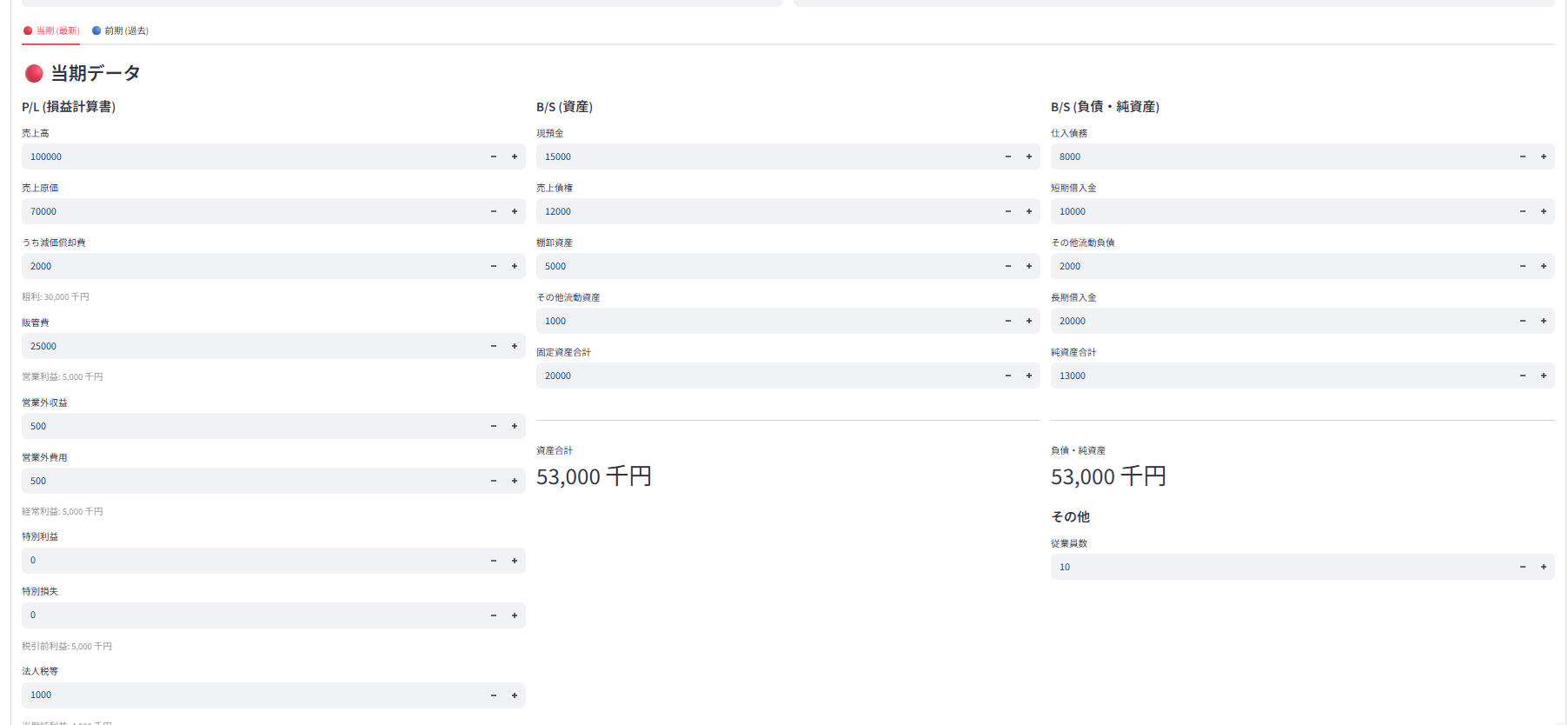Switch to the 前期 (過去) tab

tap(121, 30)
